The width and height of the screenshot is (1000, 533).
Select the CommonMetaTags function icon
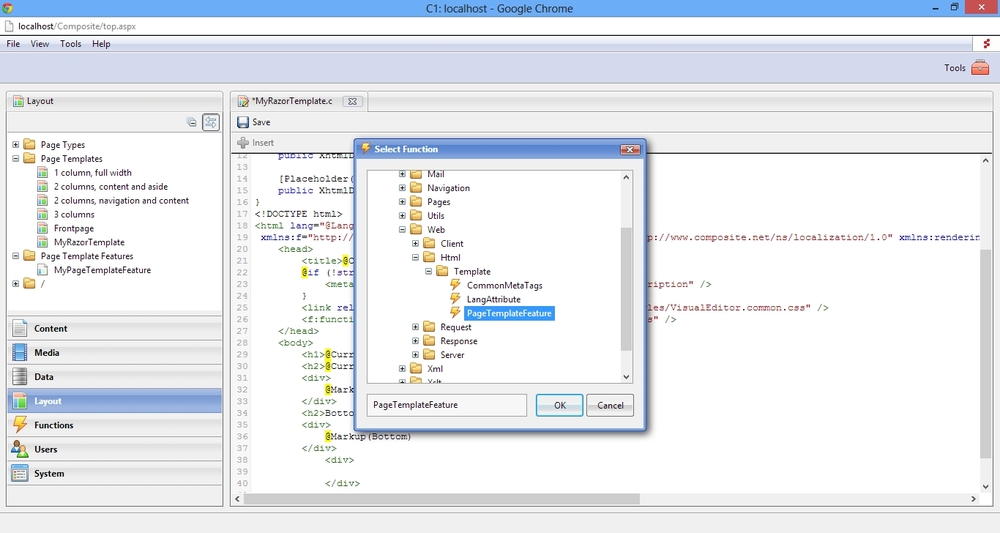[x=457, y=285]
